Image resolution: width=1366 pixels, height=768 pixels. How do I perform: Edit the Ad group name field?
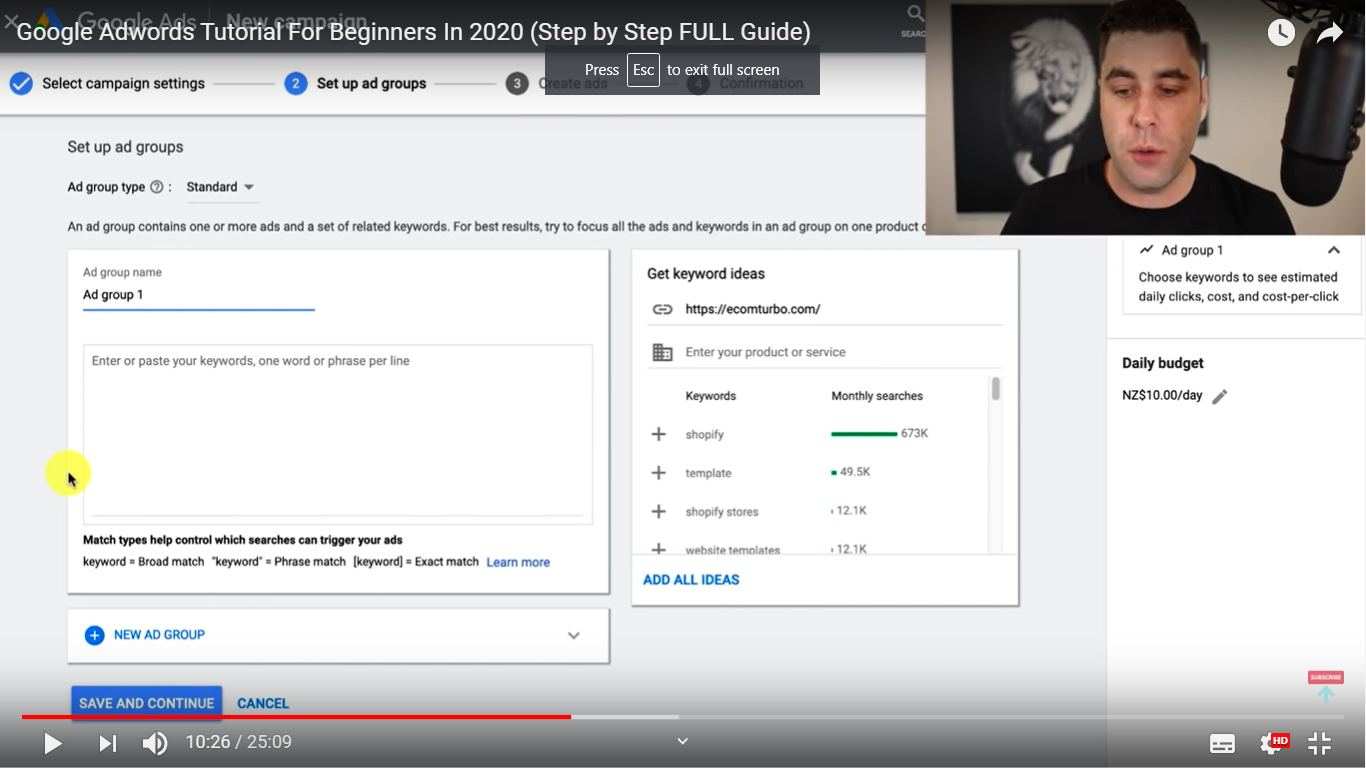coord(199,295)
